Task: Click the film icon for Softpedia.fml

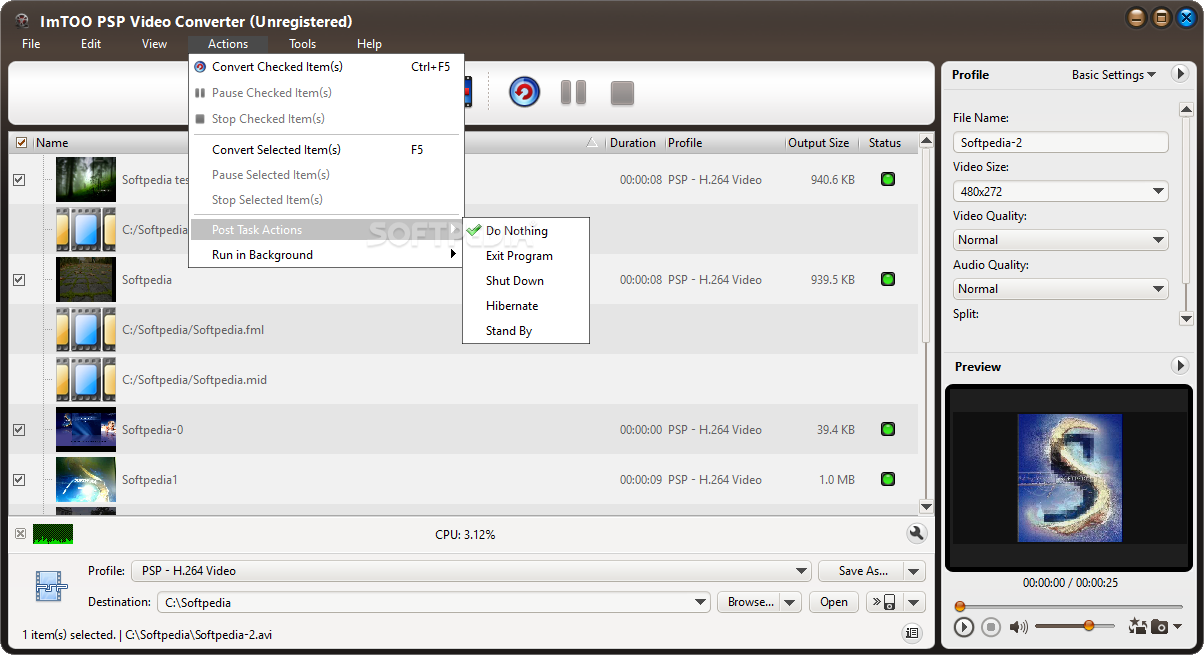Action: point(85,330)
